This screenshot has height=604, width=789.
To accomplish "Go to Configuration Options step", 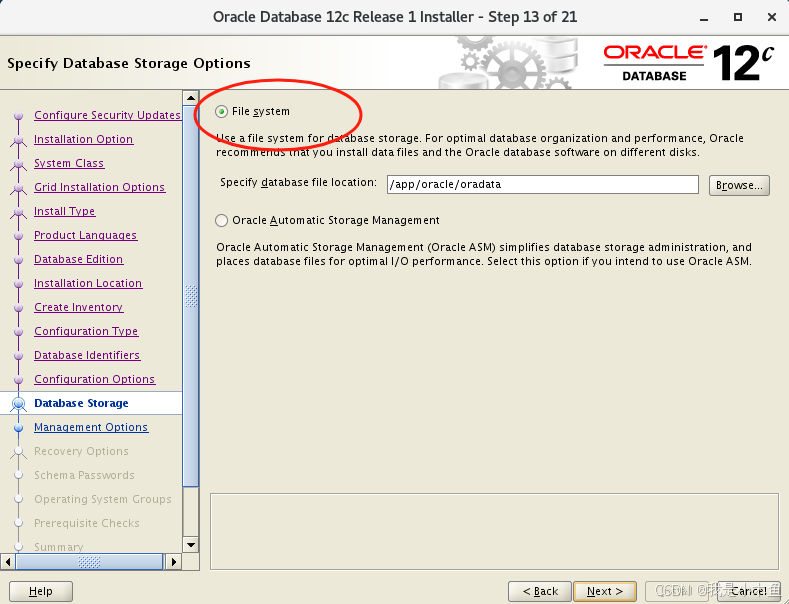I will pos(95,380).
